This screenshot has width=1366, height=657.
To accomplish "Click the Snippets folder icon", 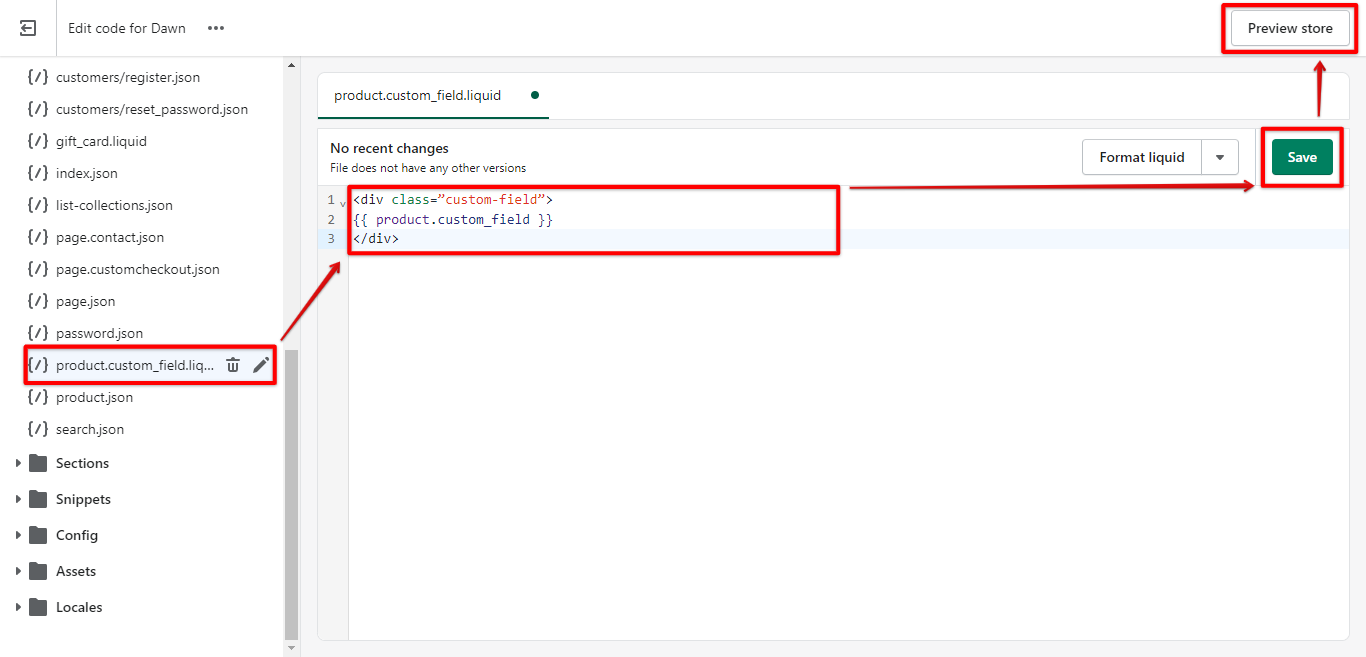I will 39,499.
